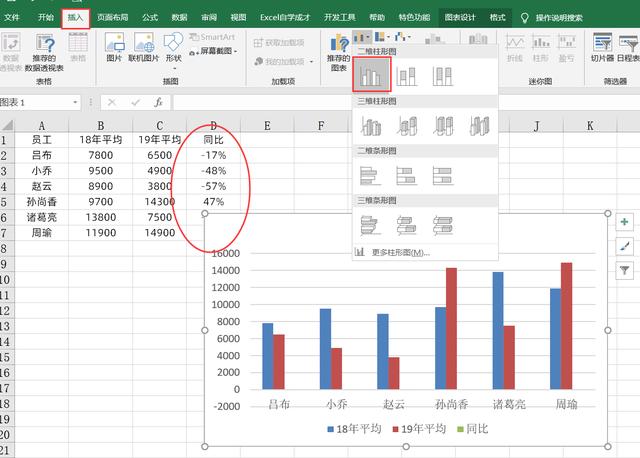Select the 19年平均 legend entry
Image resolution: width=640 pixels, height=458 pixels.
click(x=419, y=429)
